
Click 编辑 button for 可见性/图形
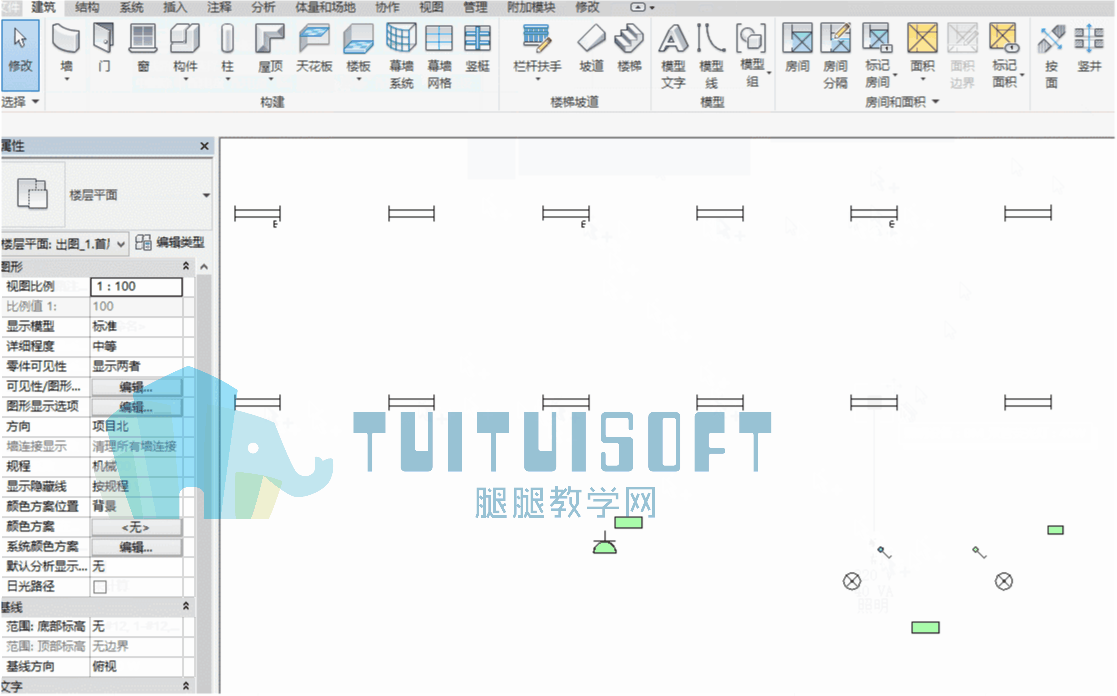[x=136, y=388]
